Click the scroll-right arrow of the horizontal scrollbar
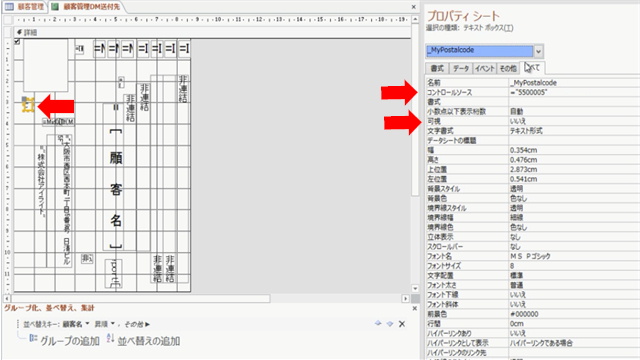 405,298
